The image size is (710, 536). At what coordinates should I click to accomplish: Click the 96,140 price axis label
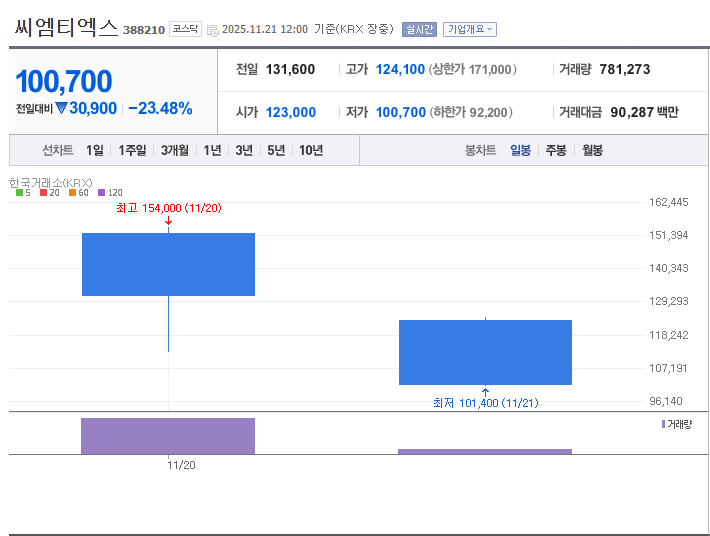[666, 401]
